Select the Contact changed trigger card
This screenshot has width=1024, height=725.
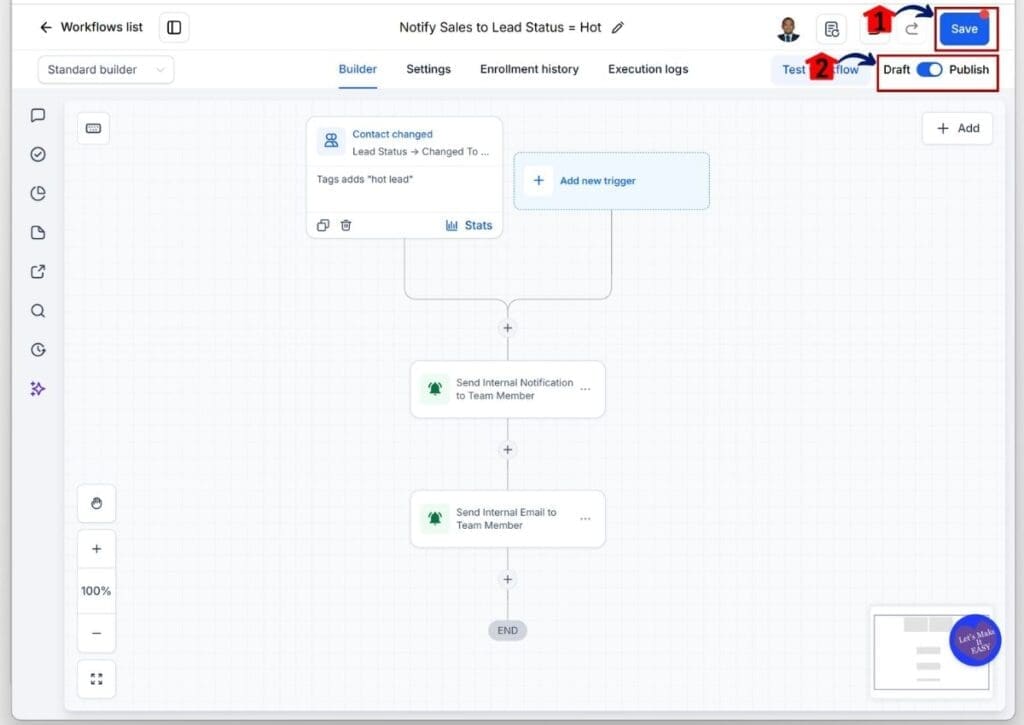tap(404, 177)
